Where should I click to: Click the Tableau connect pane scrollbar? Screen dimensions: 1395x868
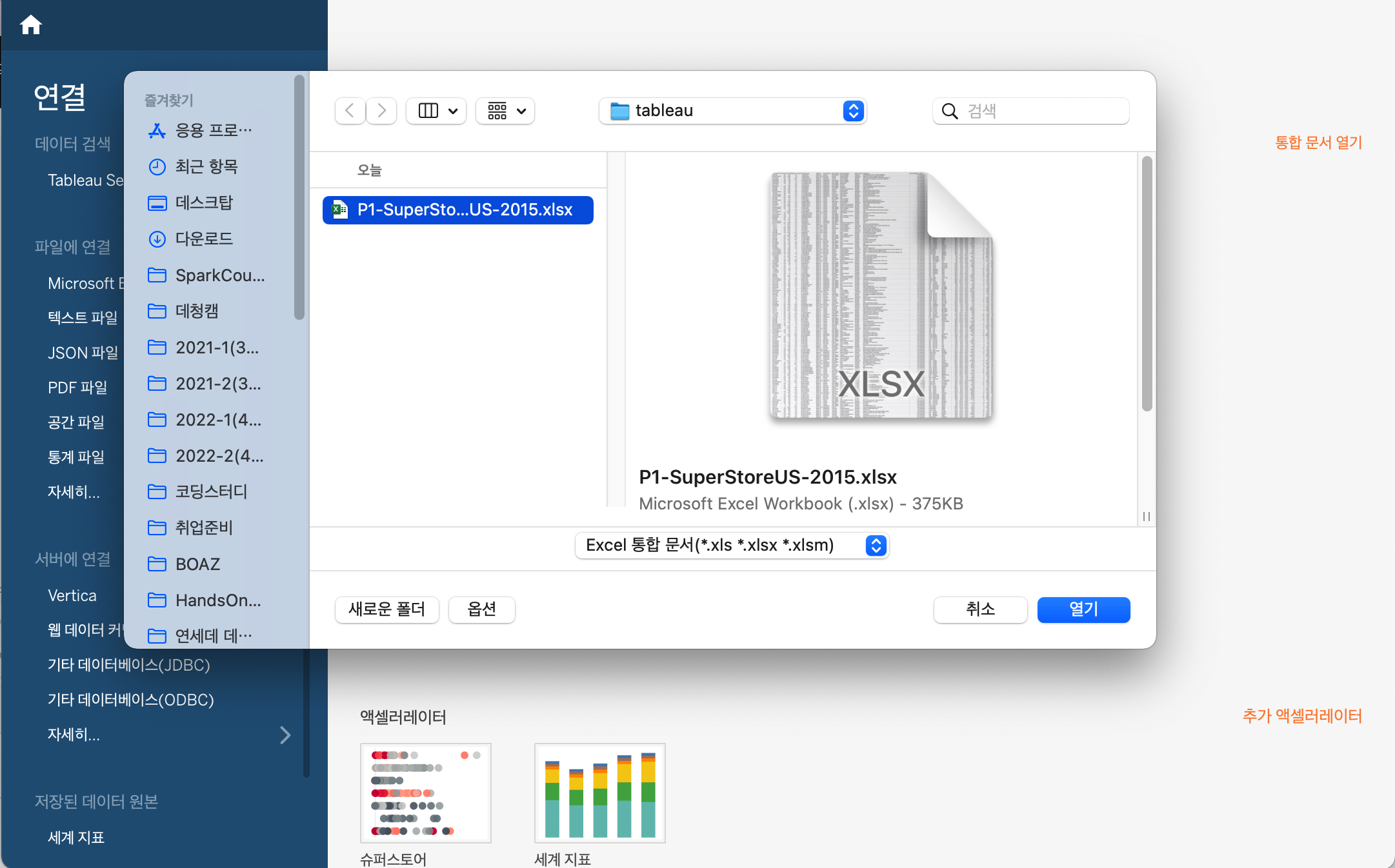click(x=306, y=713)
